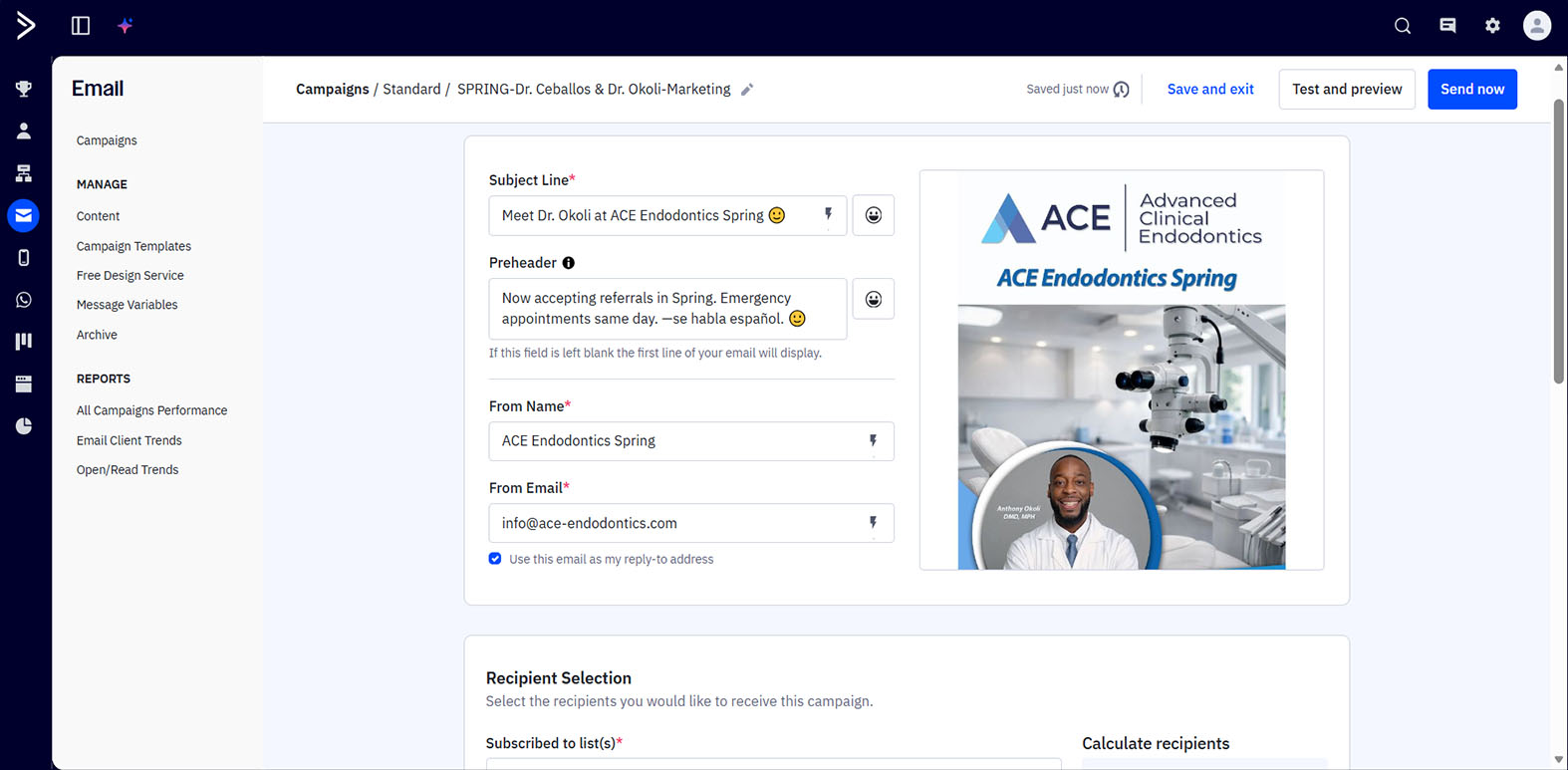Image resolution: width=1568 pixels, height=770 pixels.
Task: Open the Deals pipeline board icon
Action: point(24,342)
